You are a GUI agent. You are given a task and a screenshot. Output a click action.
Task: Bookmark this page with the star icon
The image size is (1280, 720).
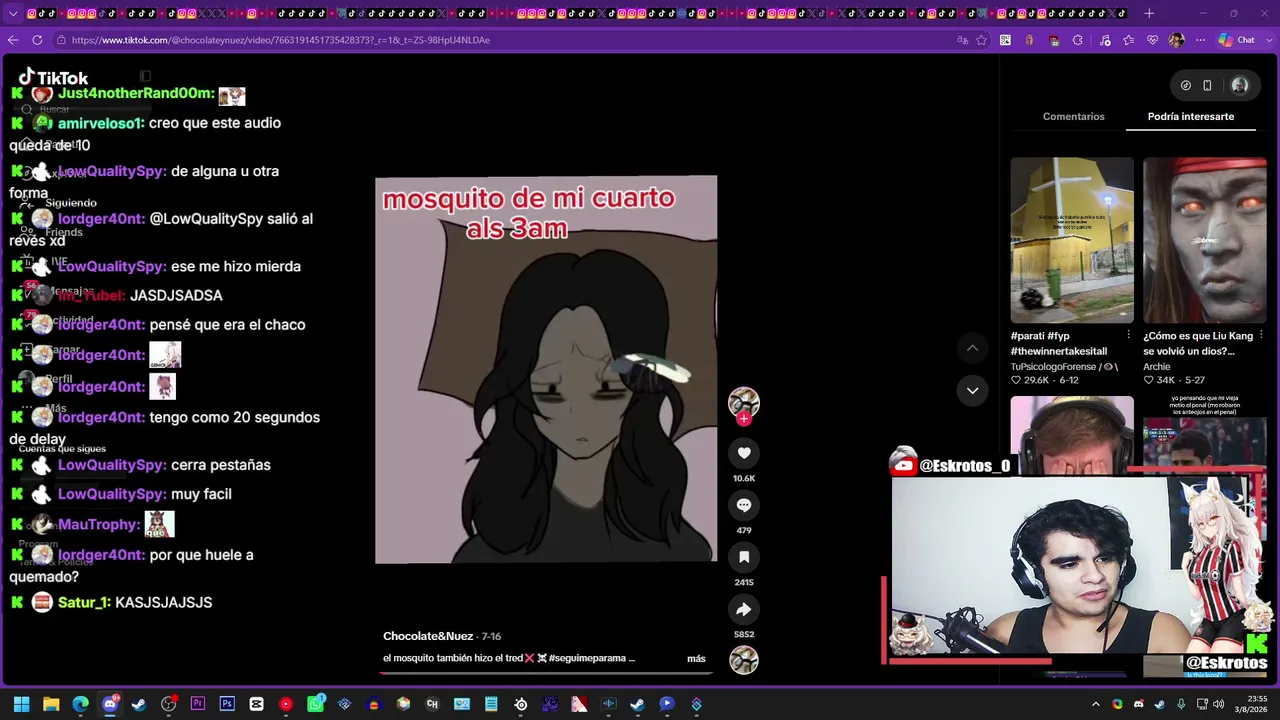981,40
